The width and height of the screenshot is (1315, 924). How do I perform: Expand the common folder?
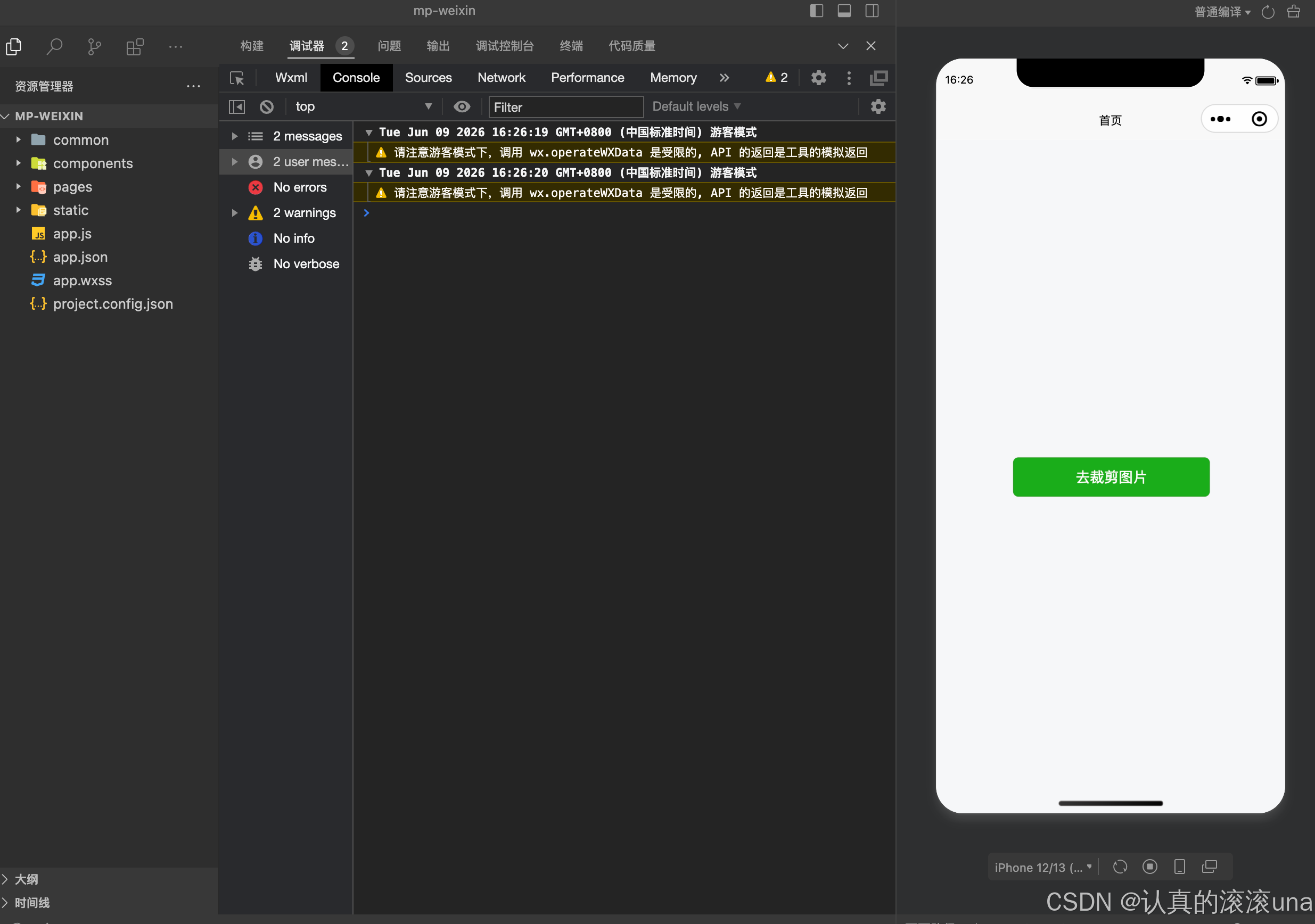pos(109,139)
